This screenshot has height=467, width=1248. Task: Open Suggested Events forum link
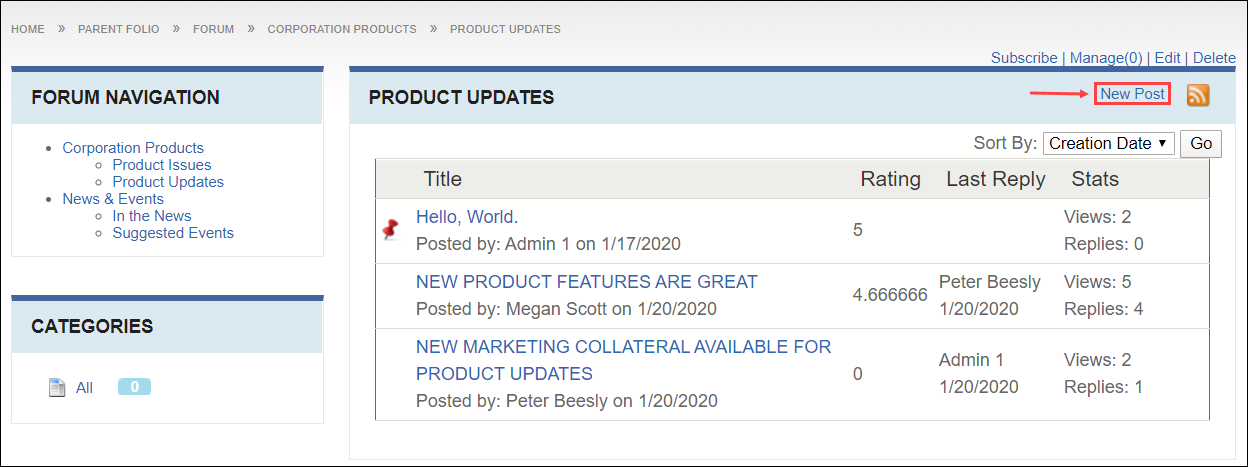[x=173, y=233]
